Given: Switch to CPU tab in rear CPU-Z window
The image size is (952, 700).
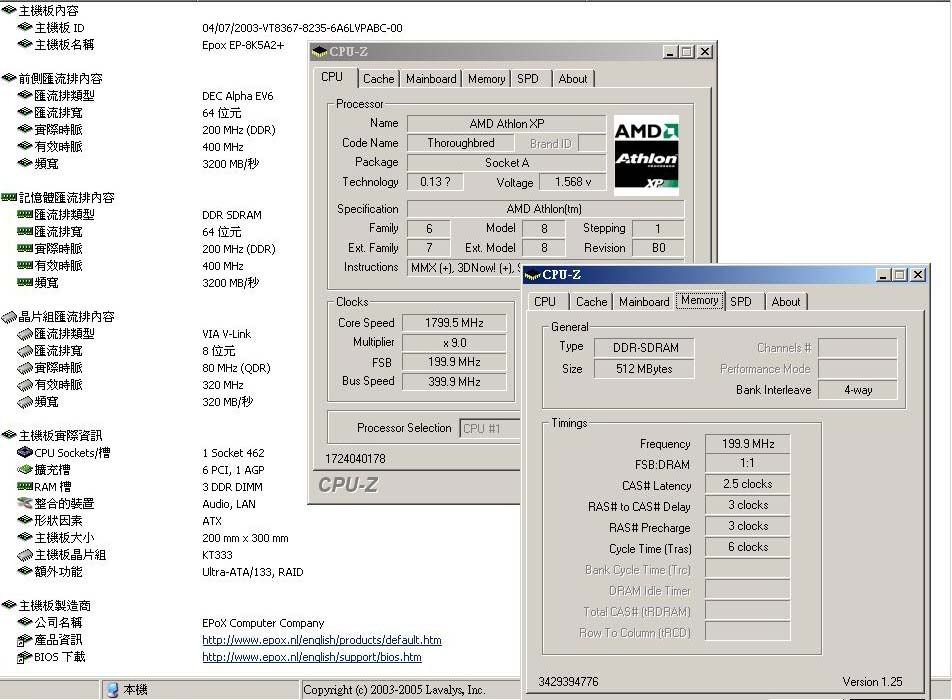Looking at the screenshot, I should click(x=332, y=77).
